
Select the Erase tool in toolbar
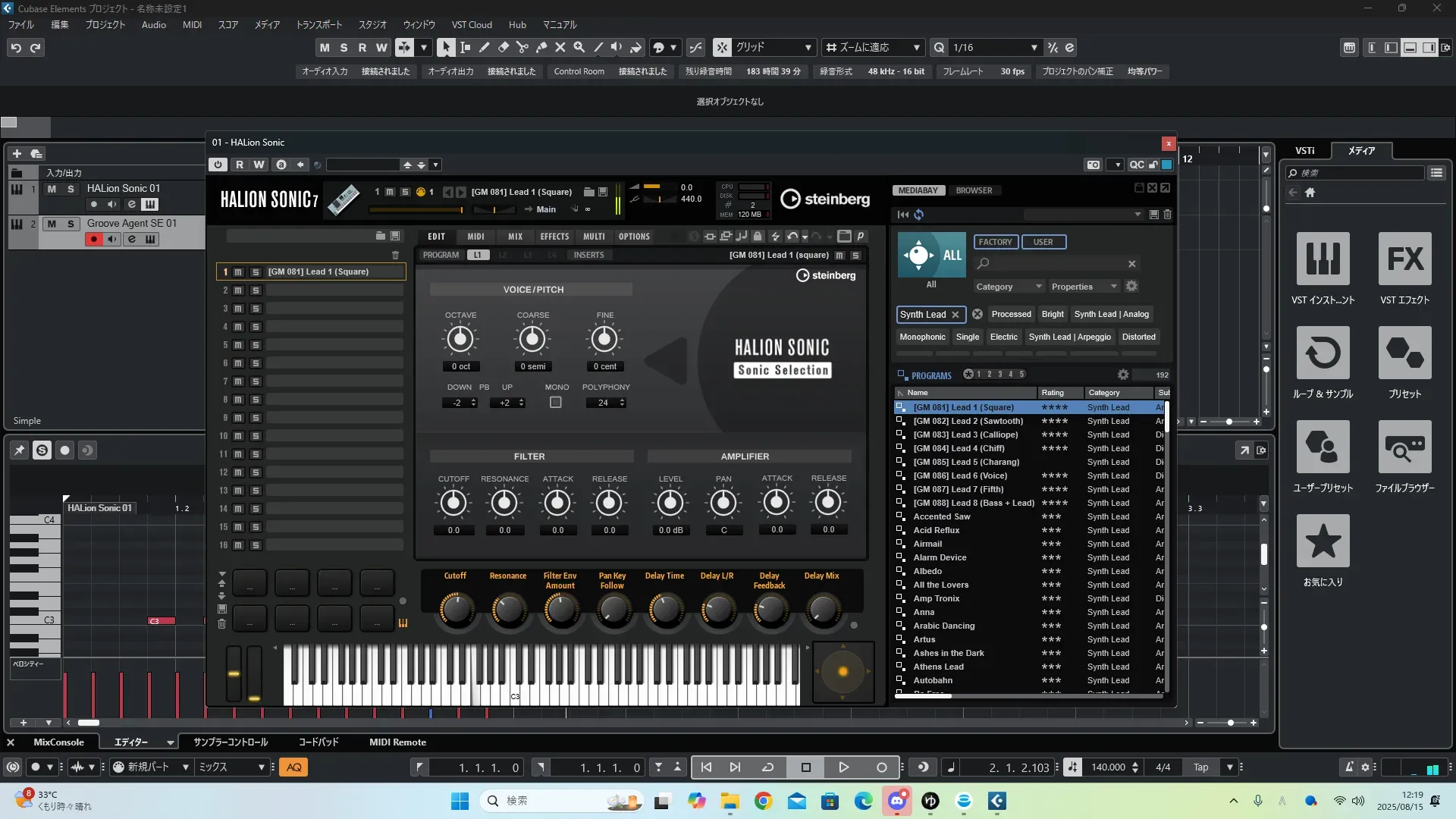tap(503, 47)
